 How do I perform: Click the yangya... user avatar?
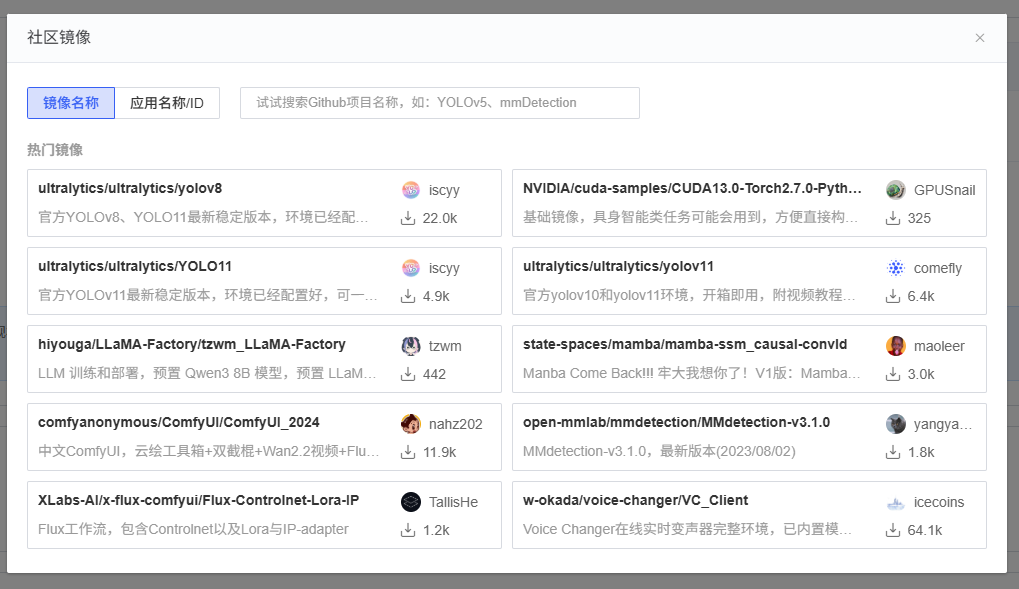point(896,424)
